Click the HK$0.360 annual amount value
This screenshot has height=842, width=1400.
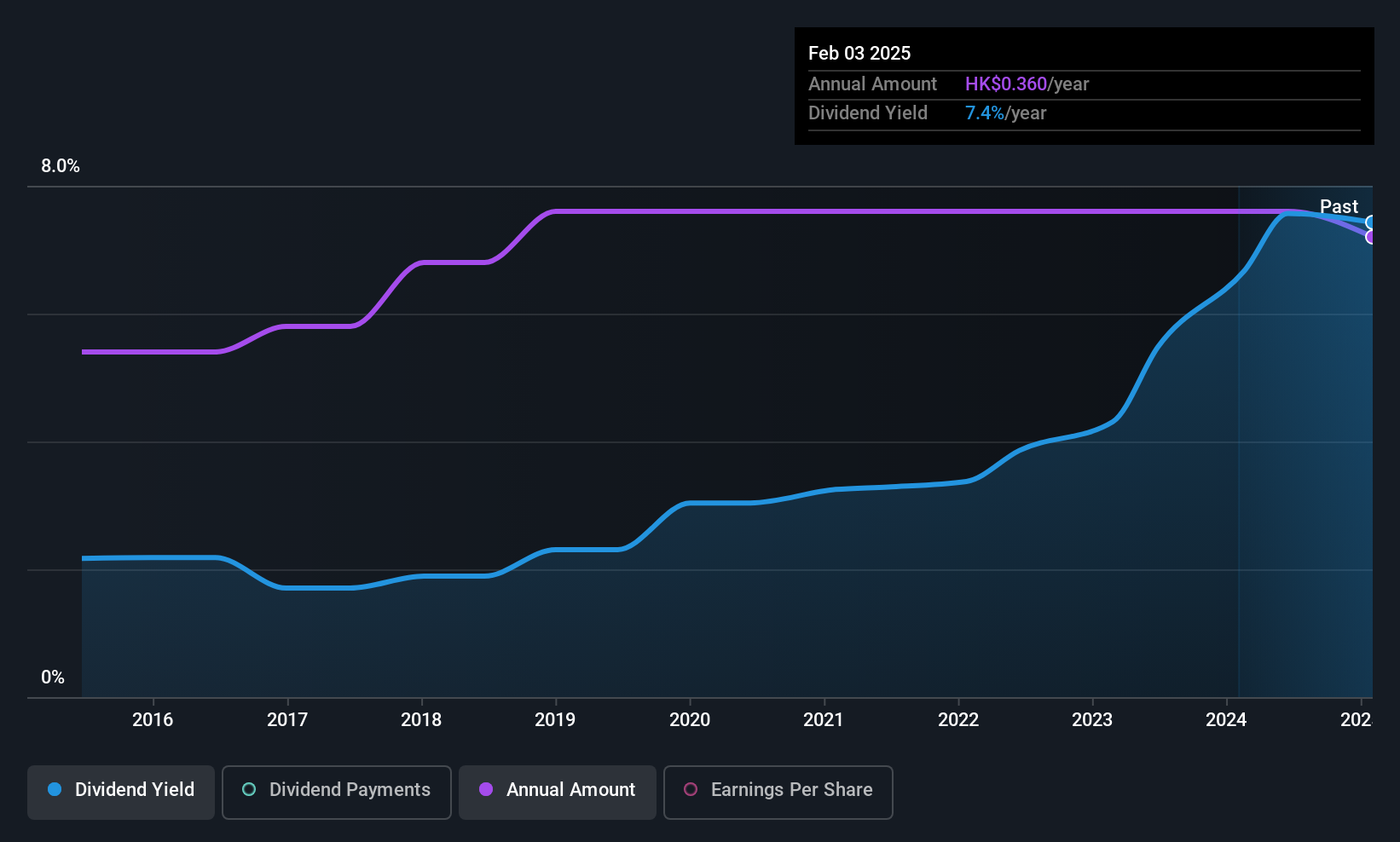click(x=1006, y=84)
